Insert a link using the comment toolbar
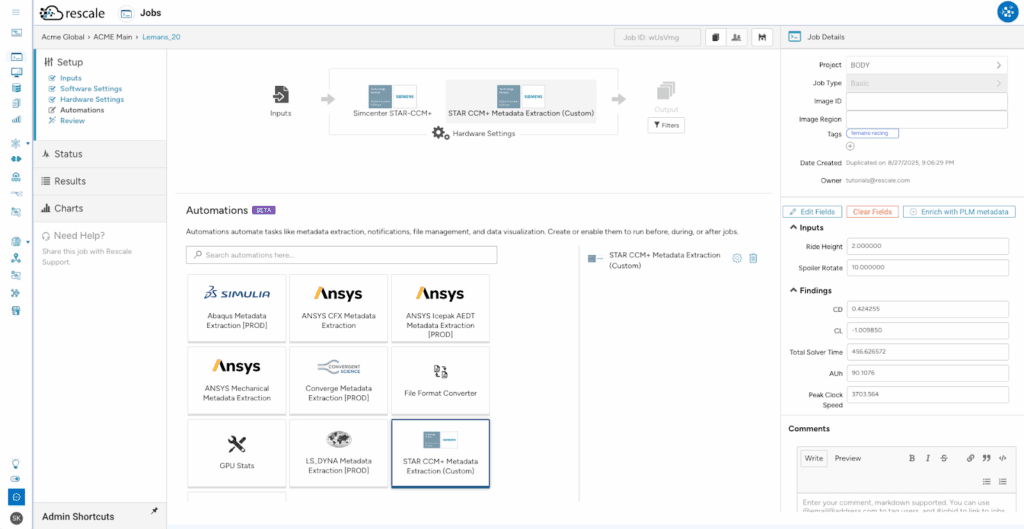The height and width of the screenshot is (529, 1024). pos(970,458)
